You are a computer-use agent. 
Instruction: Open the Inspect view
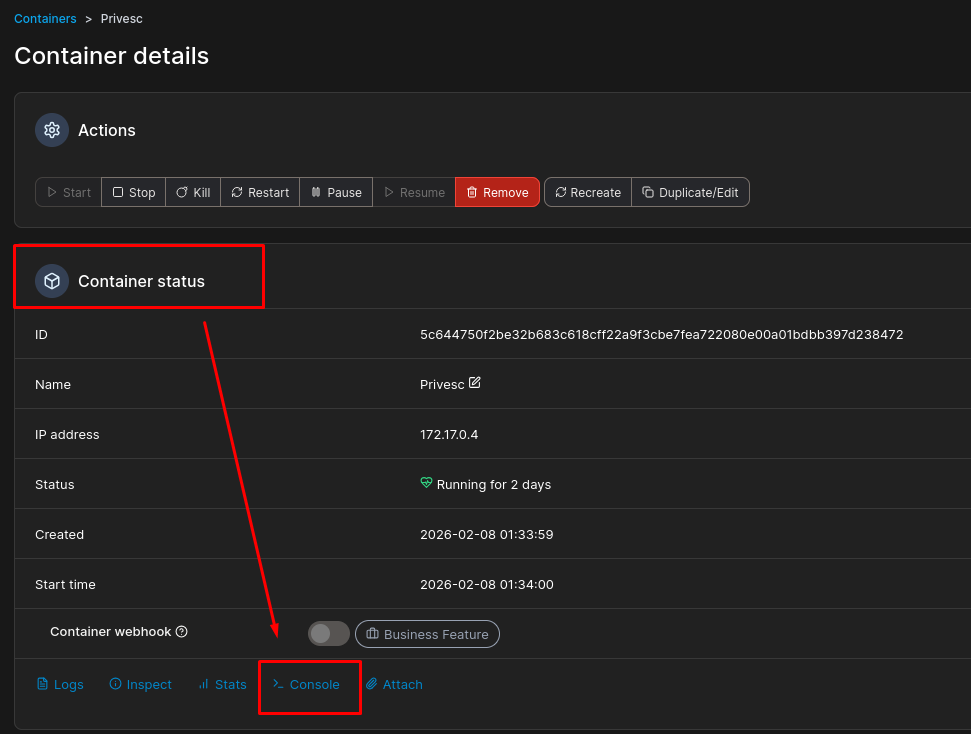(x=141, y=684)
